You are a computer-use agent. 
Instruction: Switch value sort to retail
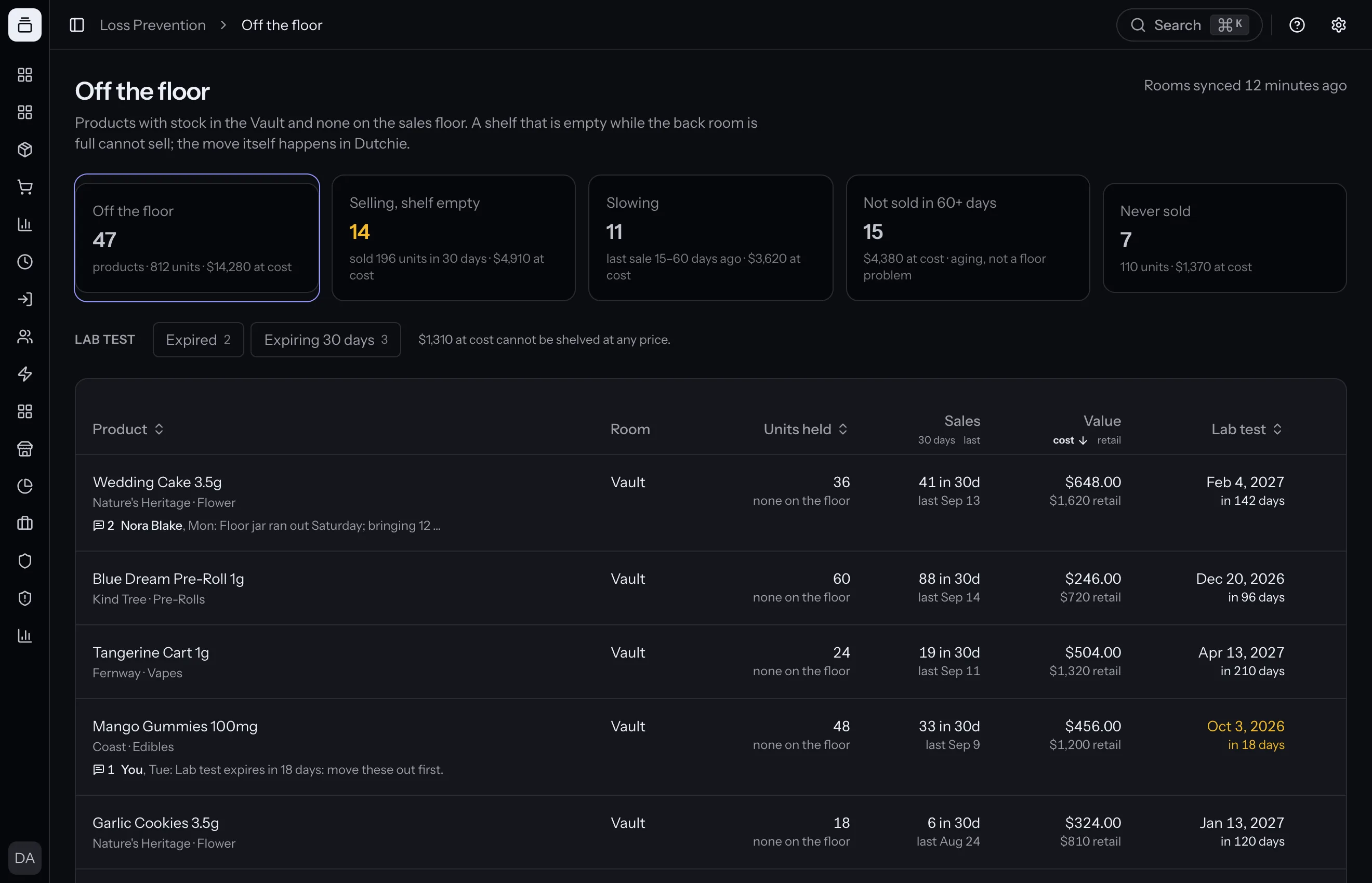point(1109,440)
